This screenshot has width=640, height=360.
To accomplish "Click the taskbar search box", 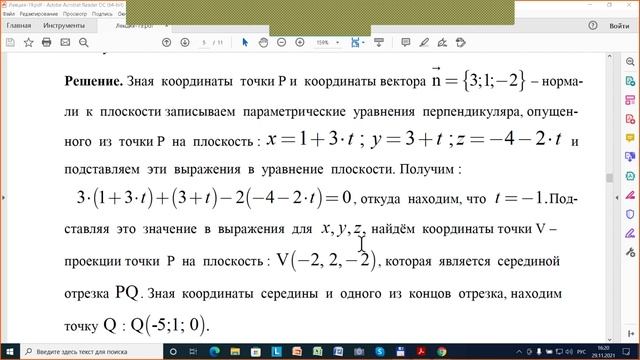I will (x=91, y=351).
